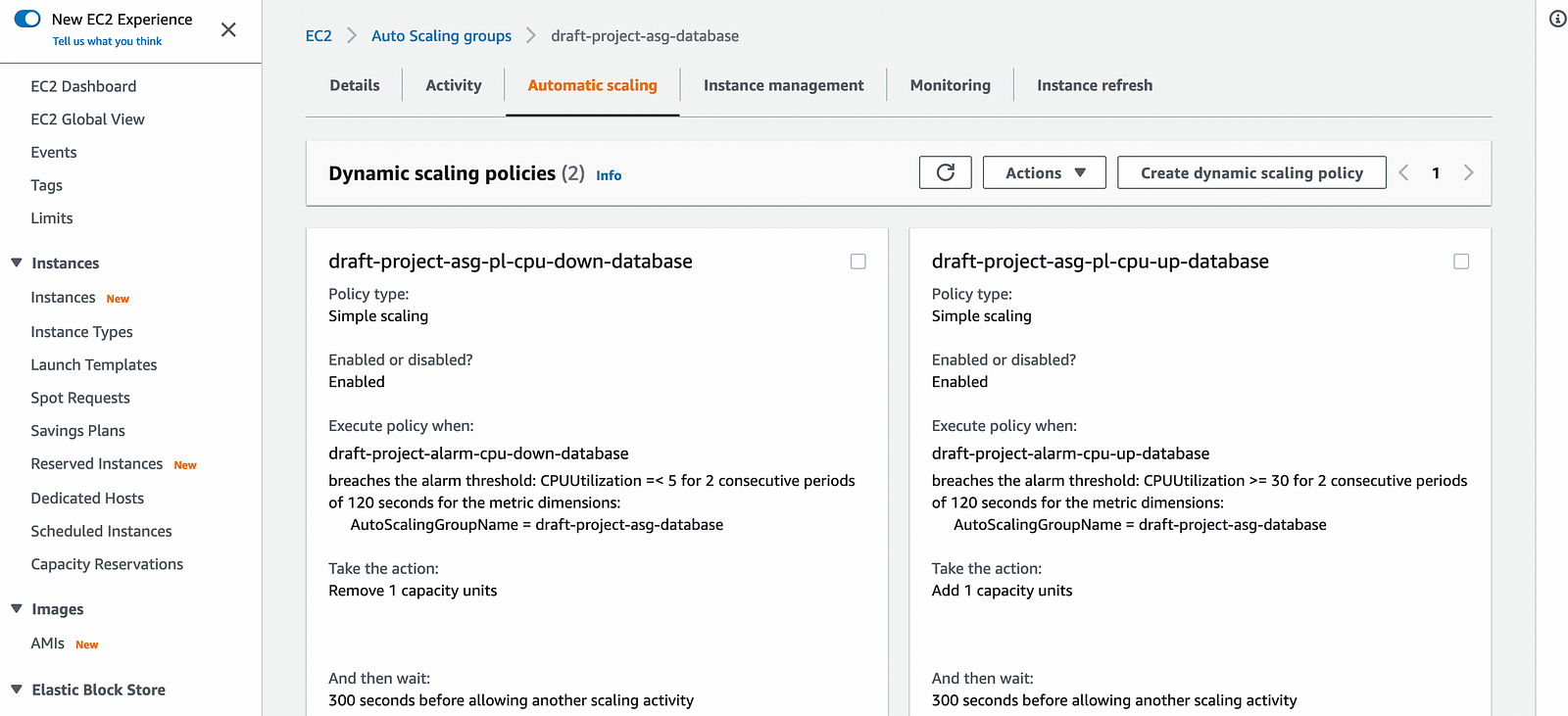Click page number 1 in pagination
The image size is (1568, 716).
(x=1436, y=172)
